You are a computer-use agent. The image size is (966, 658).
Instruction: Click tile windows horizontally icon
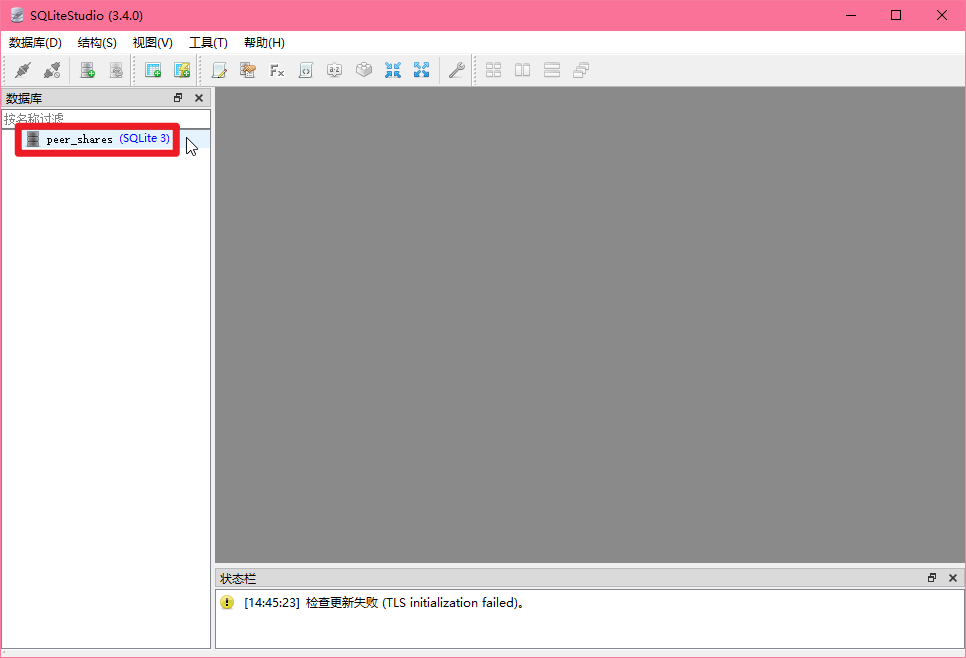pyautogui.click(x=552, y=70)
